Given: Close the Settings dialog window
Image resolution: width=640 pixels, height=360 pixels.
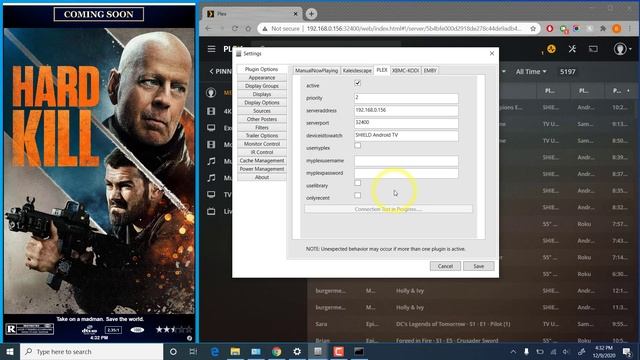Looking at the screenshot, I should tap(491, 53).
